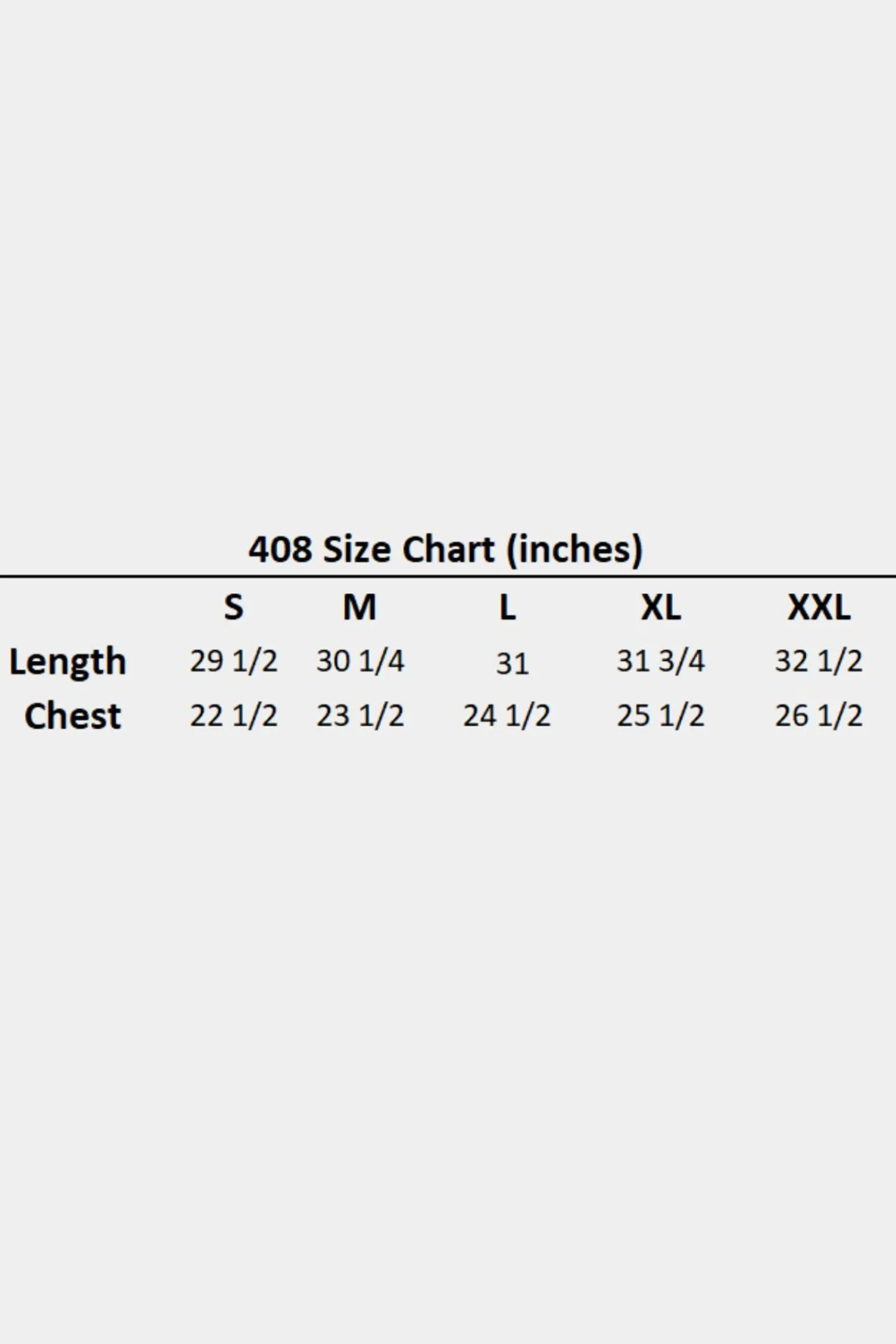Screen dimensions: 896x1344
Task: Click the 22 1/2 chest value
Action: click(x=234, y=716)
